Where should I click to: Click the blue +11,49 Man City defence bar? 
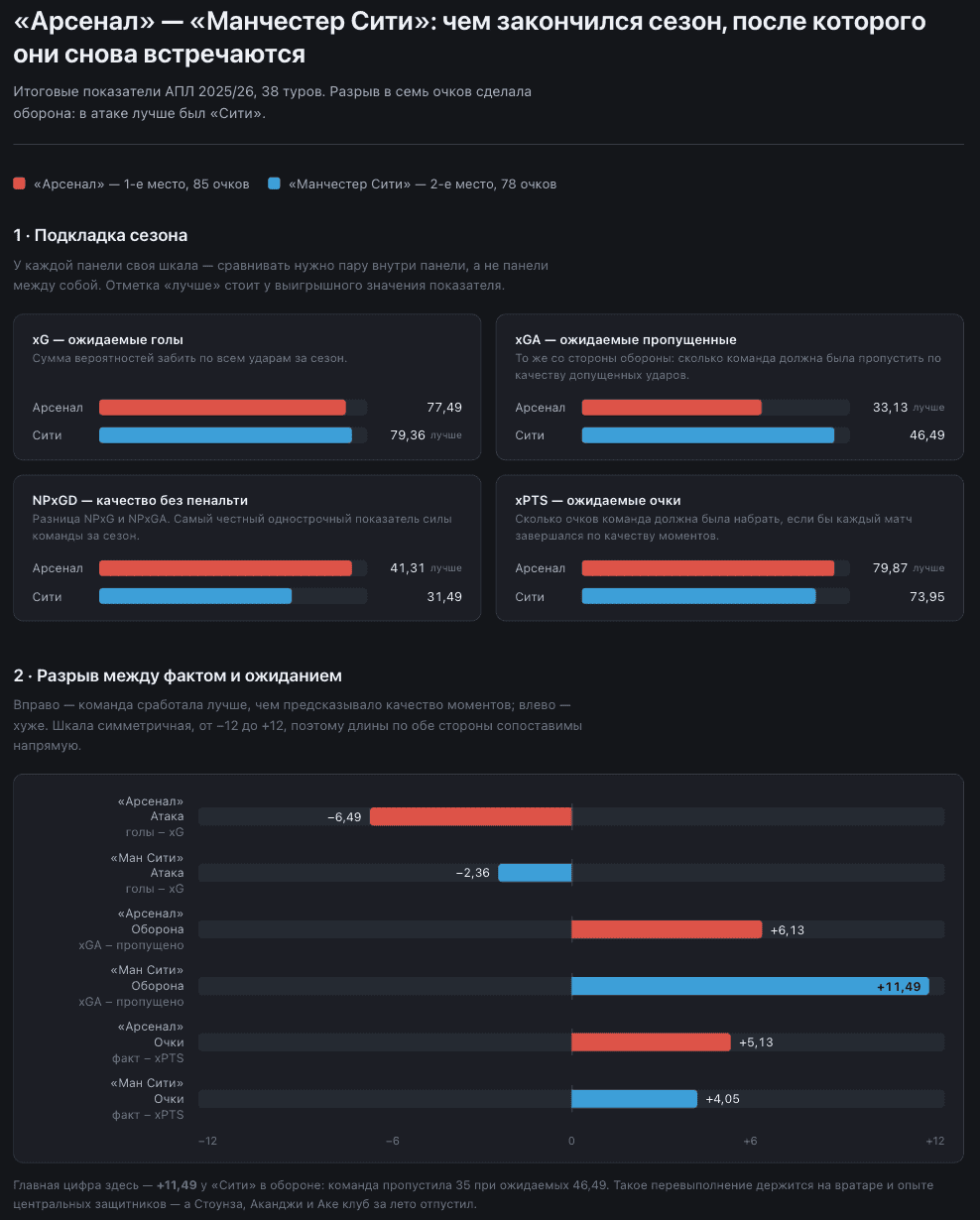(750, 986)
